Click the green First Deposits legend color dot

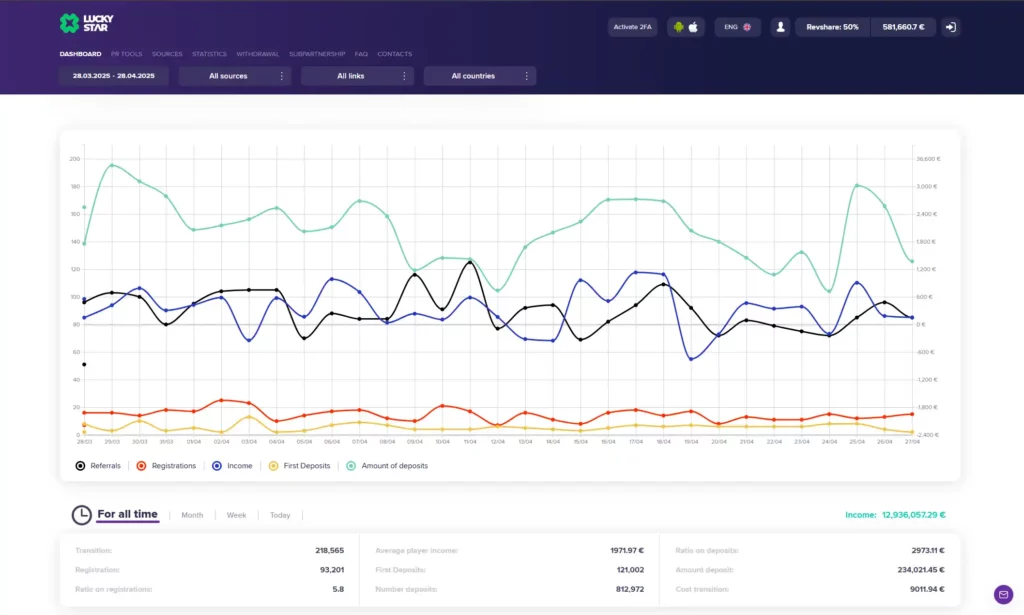coord(274,465)
